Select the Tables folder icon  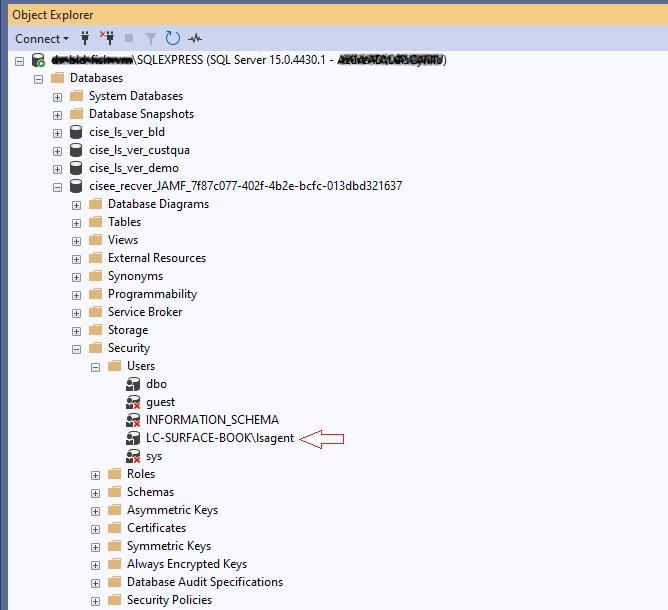coord(95,222)
